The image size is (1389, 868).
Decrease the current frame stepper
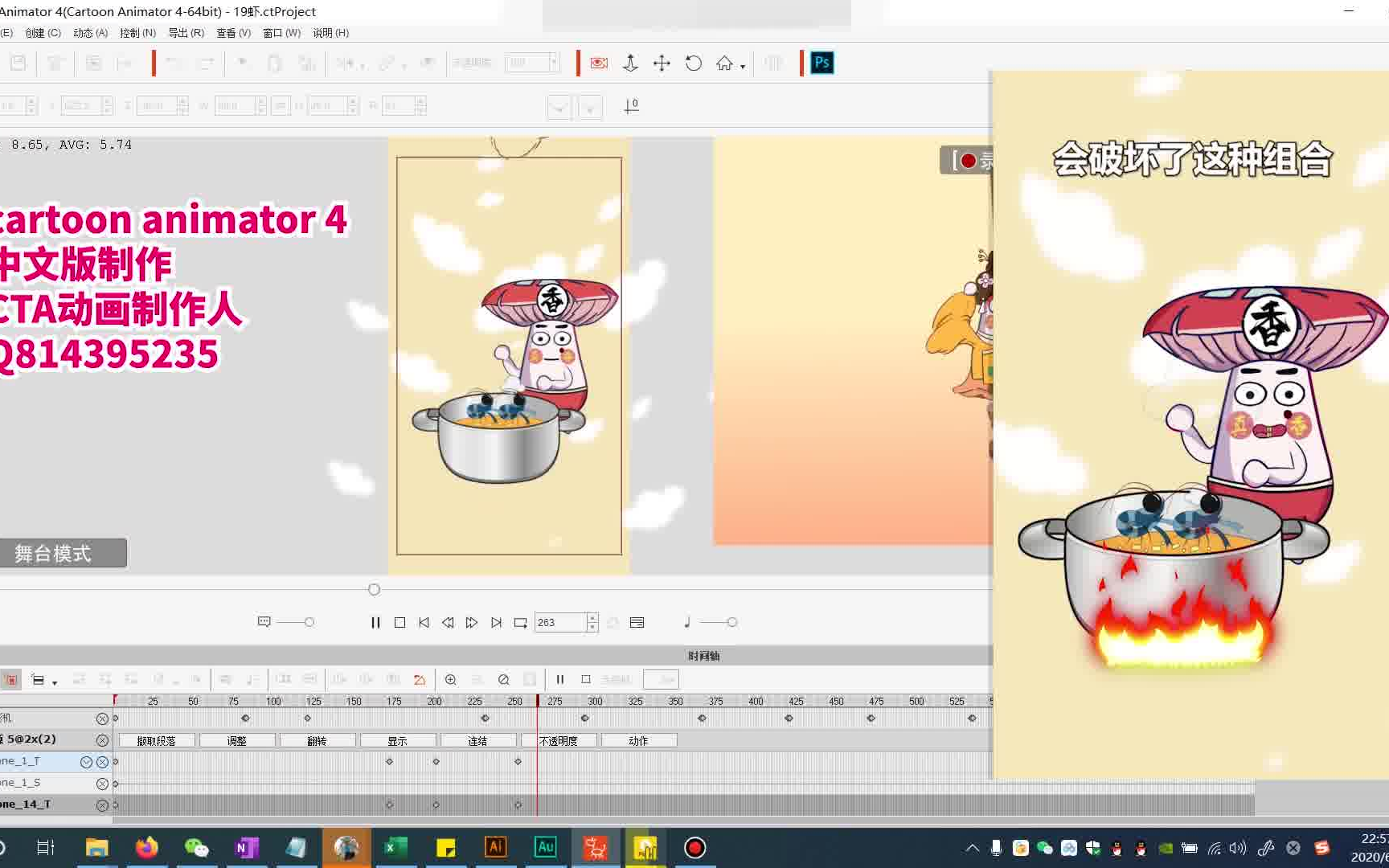tap(592, 628)
